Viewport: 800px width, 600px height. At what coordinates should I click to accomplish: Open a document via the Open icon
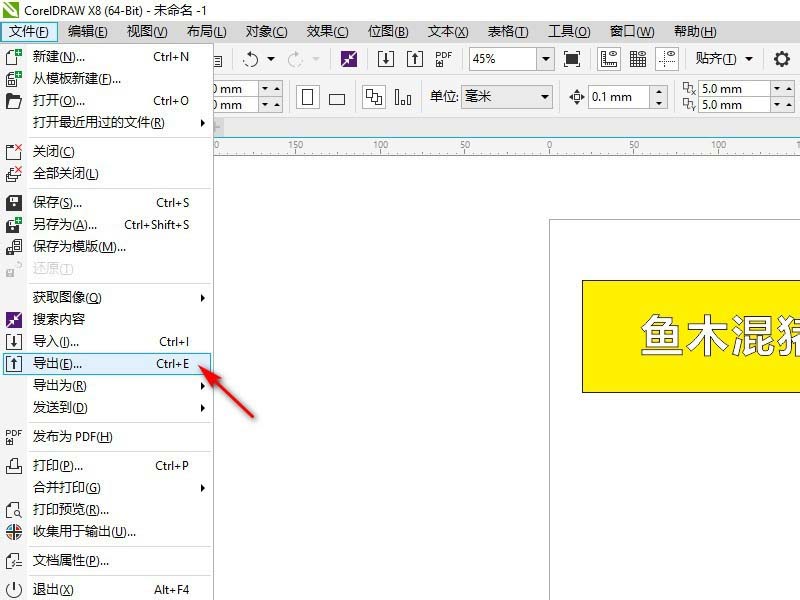click(12, 101)
